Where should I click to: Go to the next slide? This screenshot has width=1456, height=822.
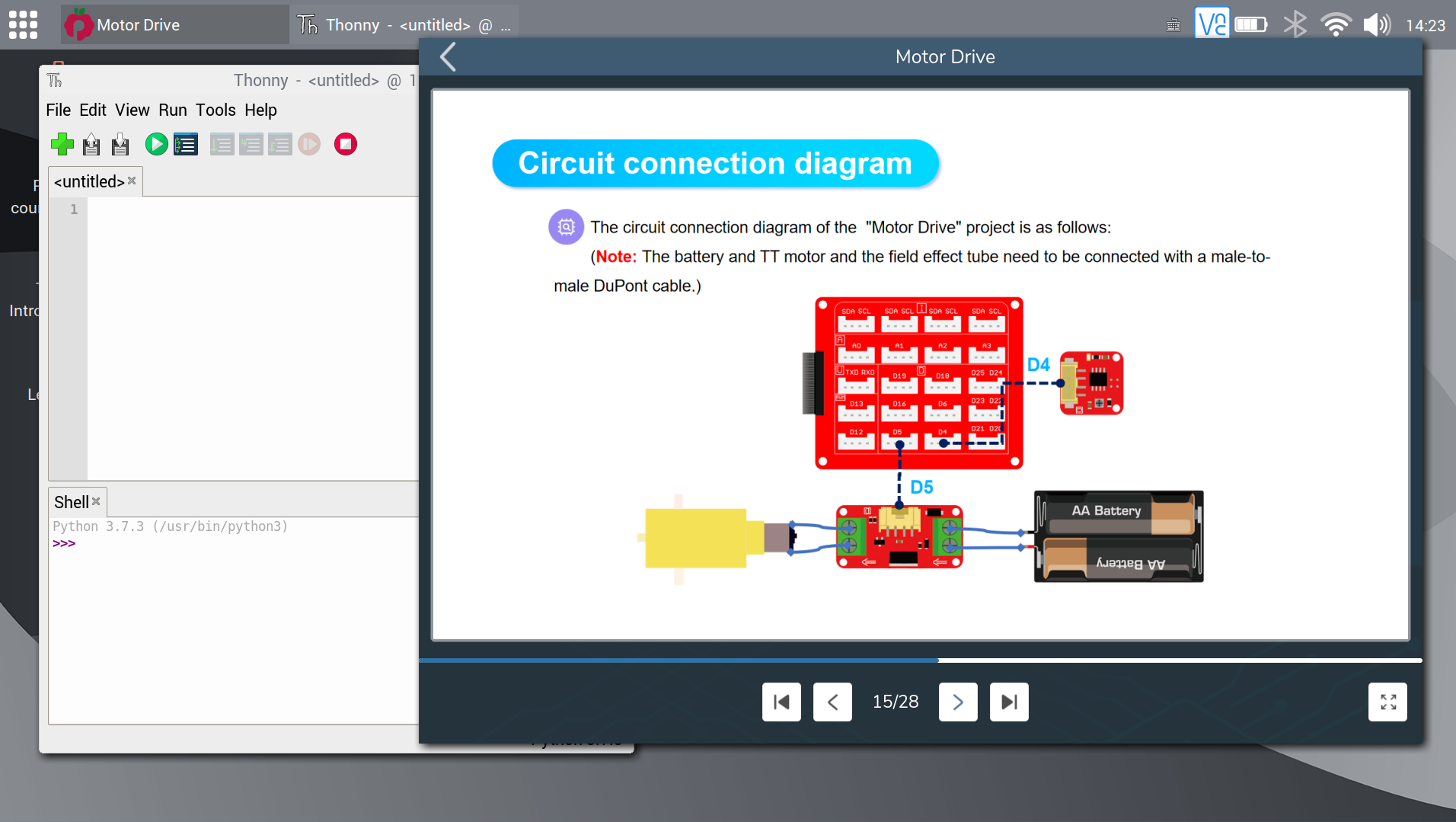958,702
